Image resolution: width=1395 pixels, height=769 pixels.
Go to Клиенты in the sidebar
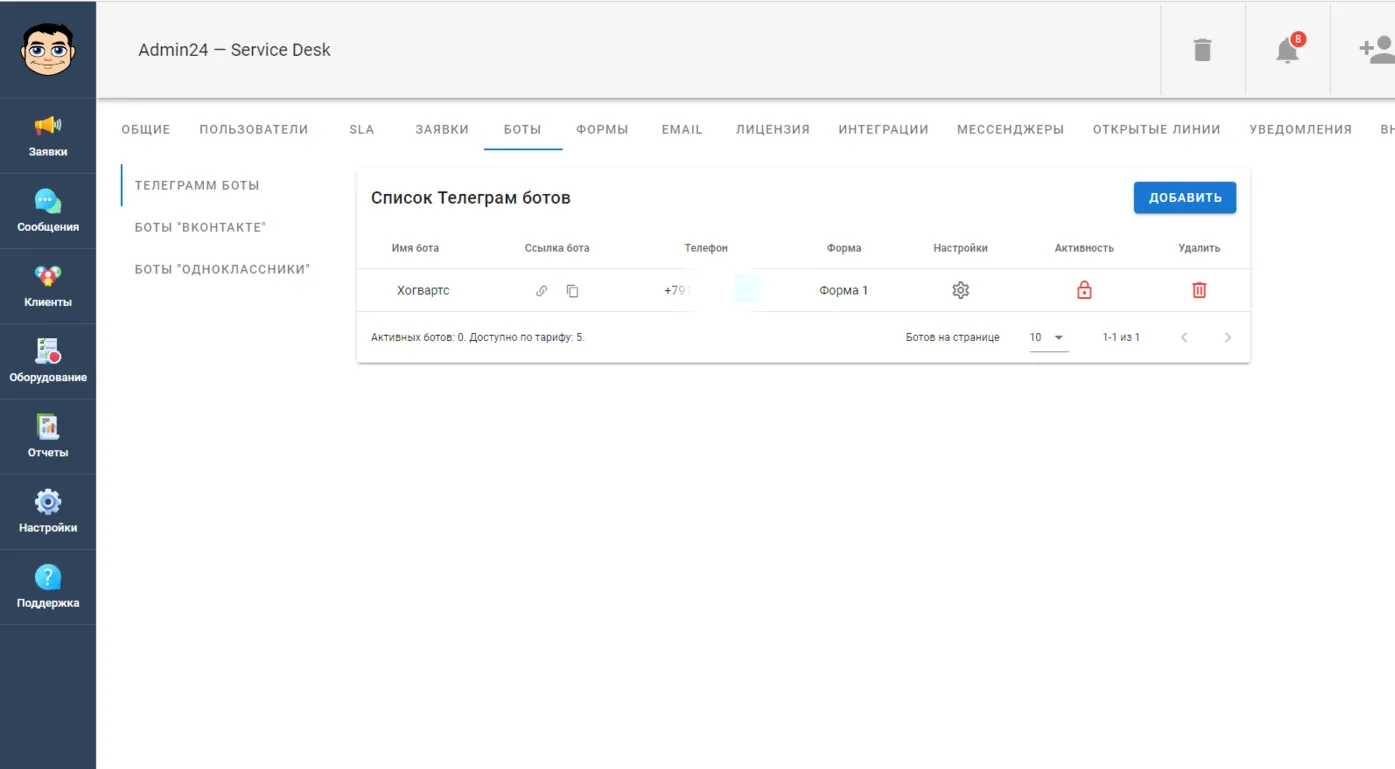click(x=48, y=286)
